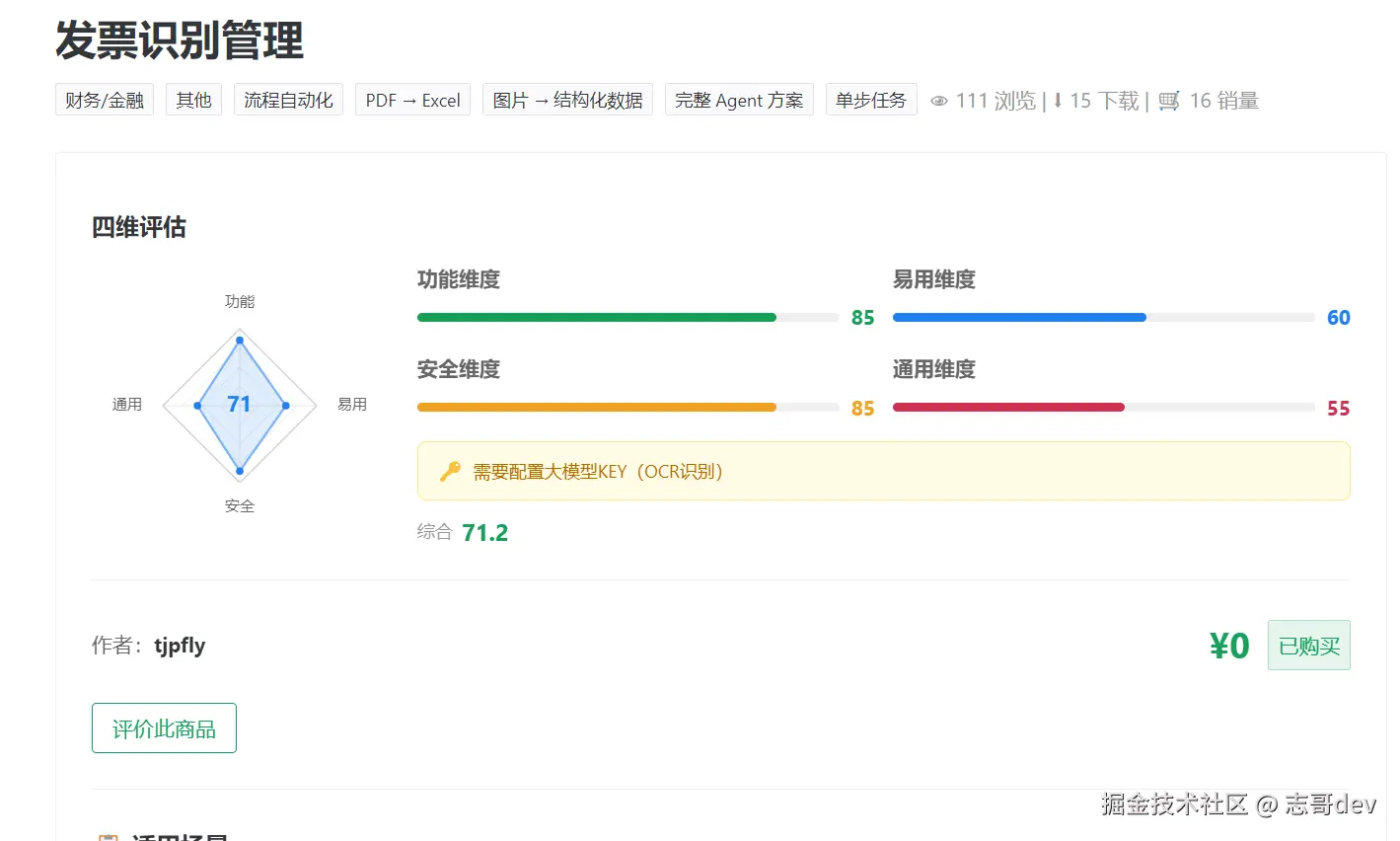Click the 功能 label on radar chart
Image resolution: width=1400 pixels, height=841 pixels.
click(x=239, y=301)
